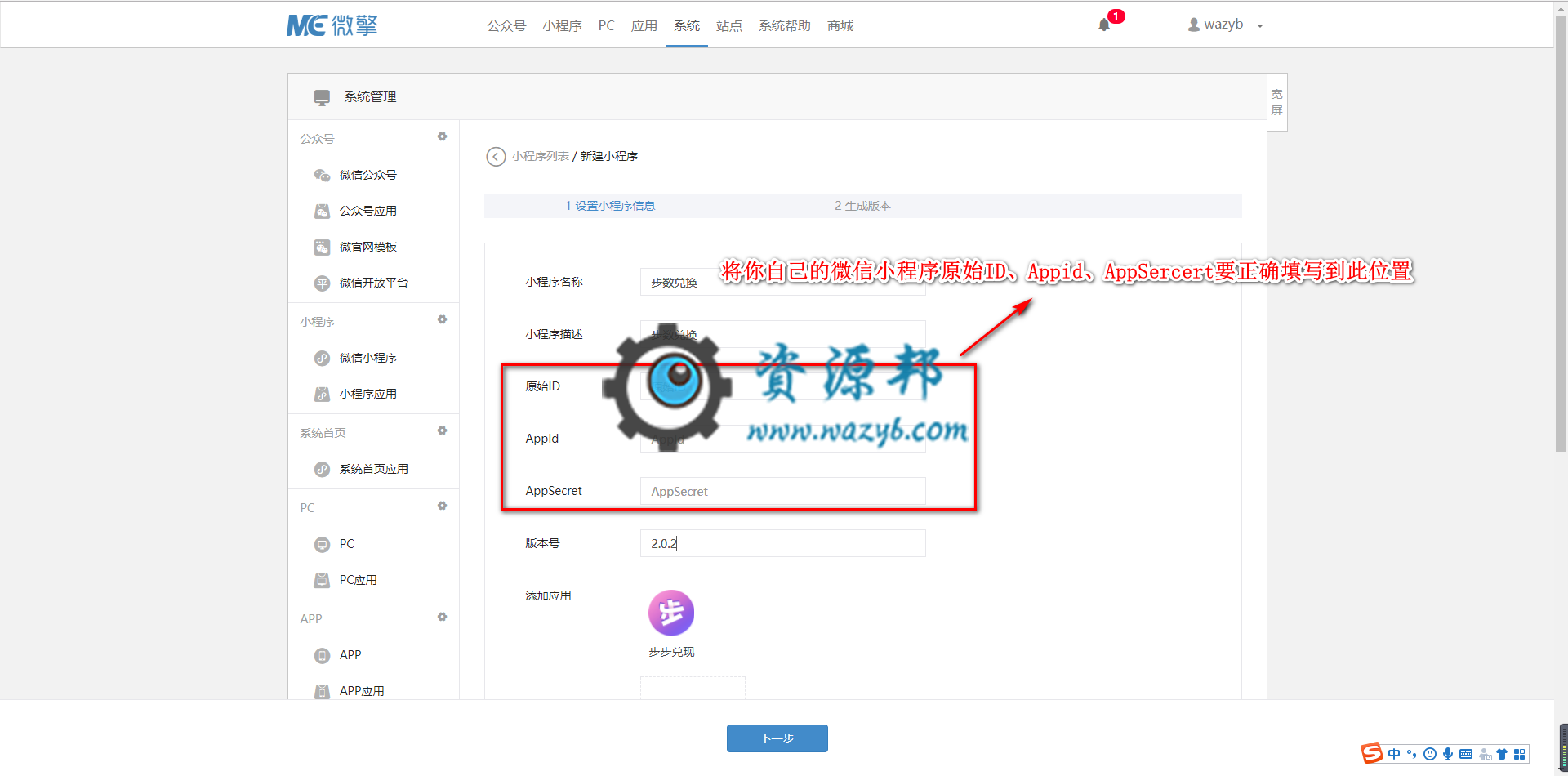Open Sogou soft keyboard icon
Image resolution: width=1568 pixels, height=776 pixels.
(1466, 754)
